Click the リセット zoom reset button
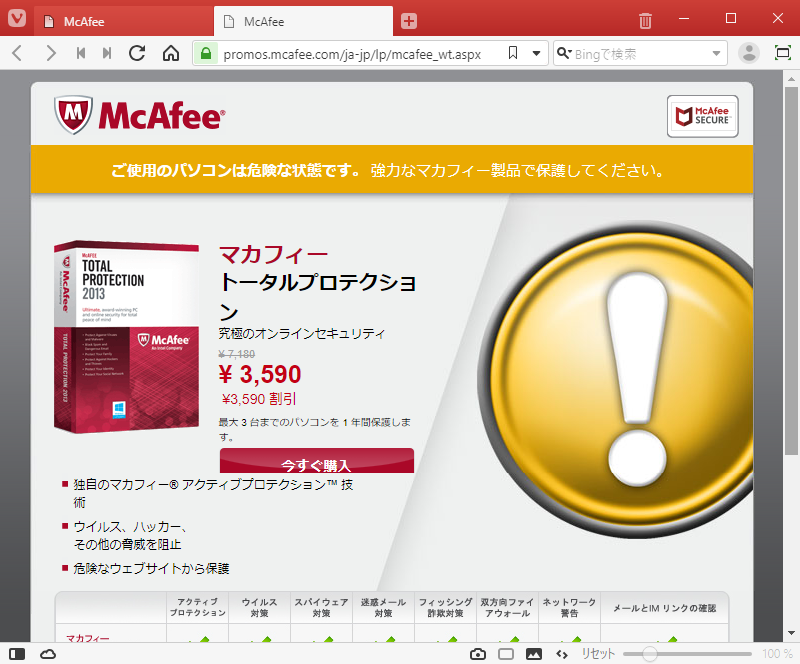The image size is (800, 664). coord(598,654)
